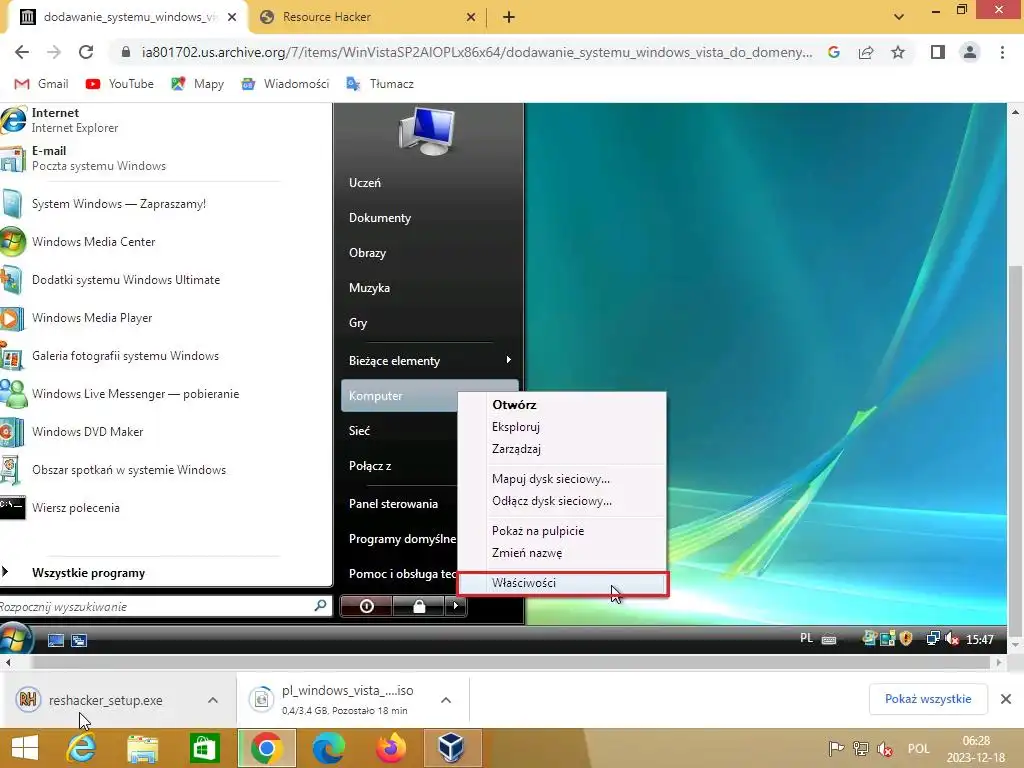Click the browser forward arrow
The height and width of the screenshot is (768, 1024).
click(x=54, y=52)
